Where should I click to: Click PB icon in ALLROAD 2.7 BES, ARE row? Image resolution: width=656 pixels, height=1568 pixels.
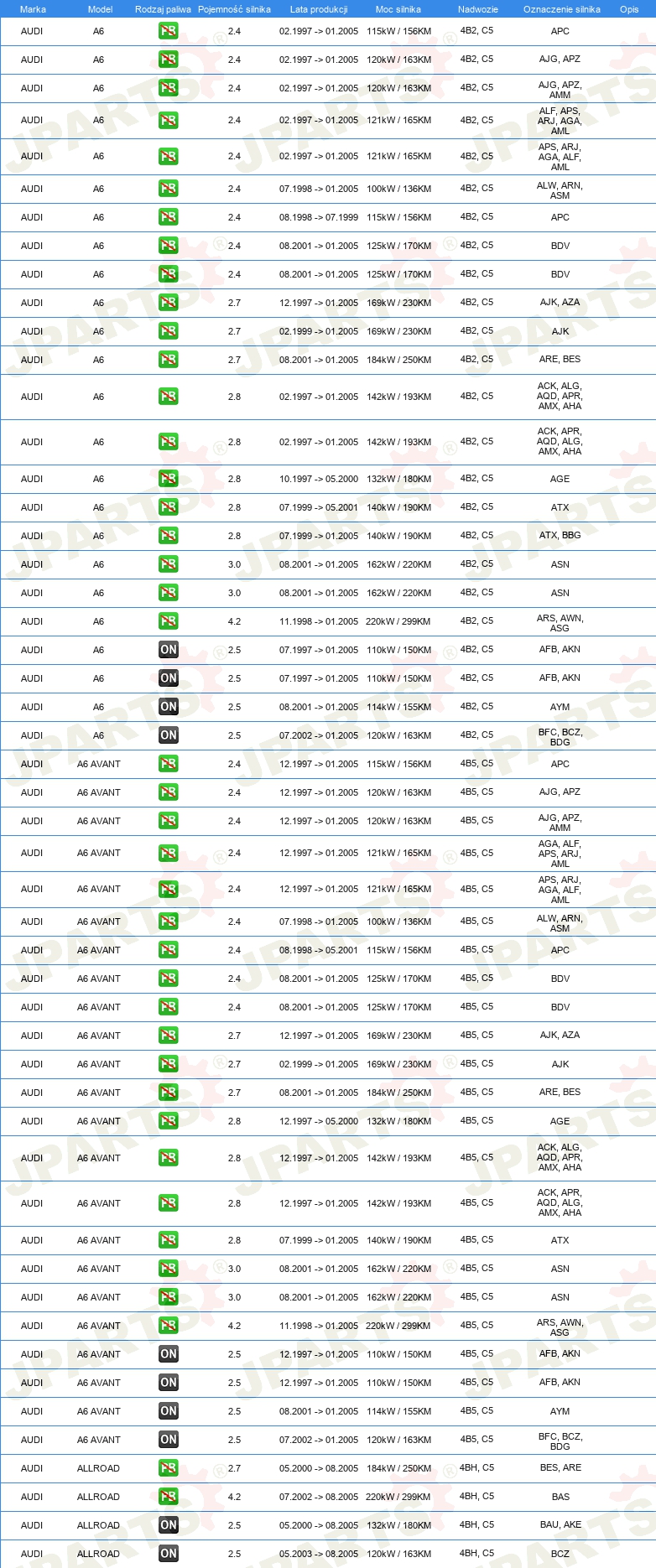(169, 1468)
